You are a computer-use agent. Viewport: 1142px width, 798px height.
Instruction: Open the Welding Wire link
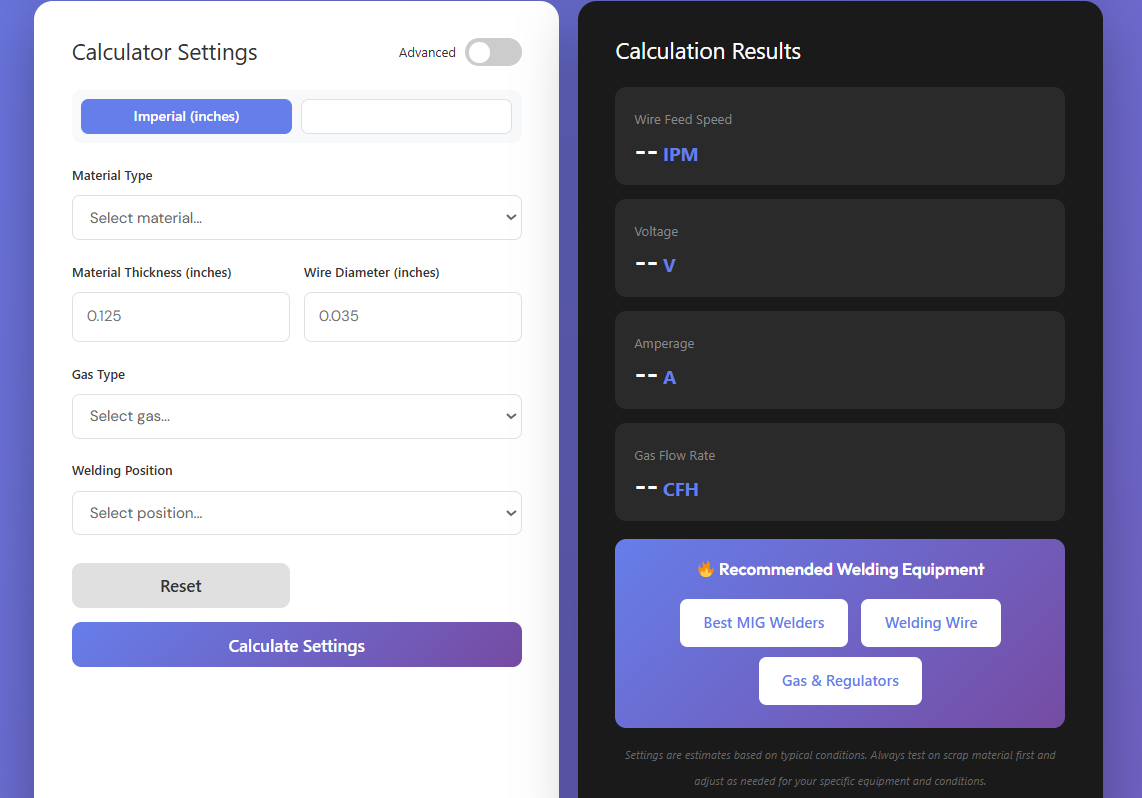click(x=931, y=623)
